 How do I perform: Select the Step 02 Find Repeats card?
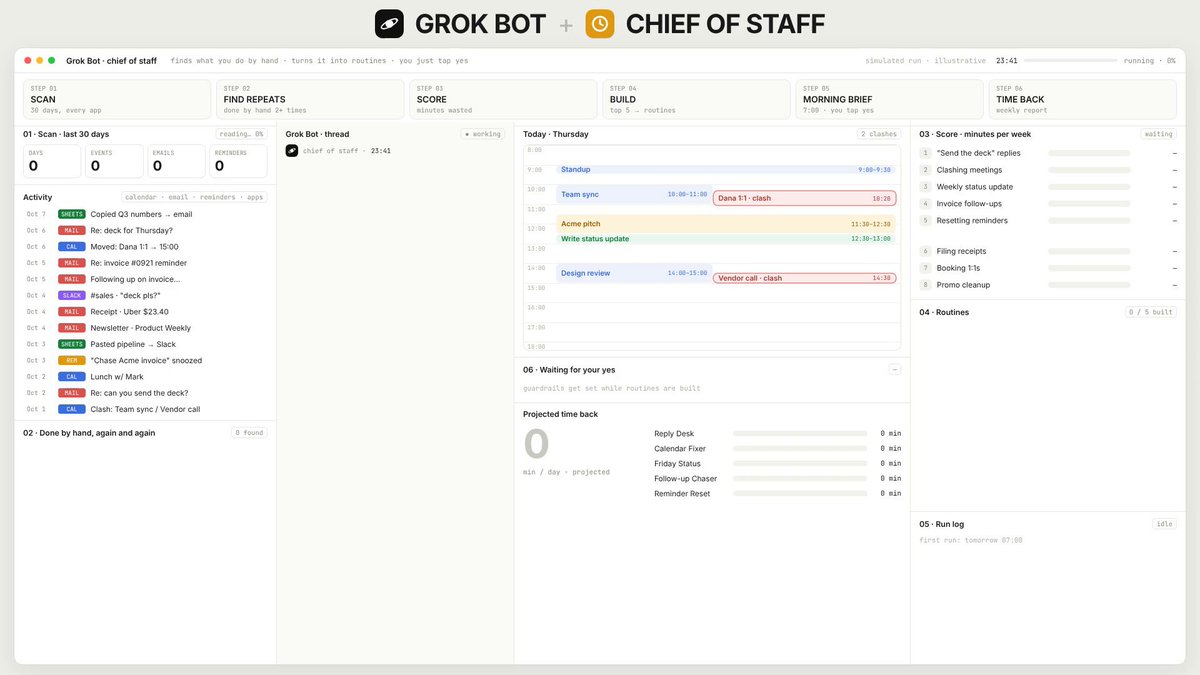tap(310, 100)
